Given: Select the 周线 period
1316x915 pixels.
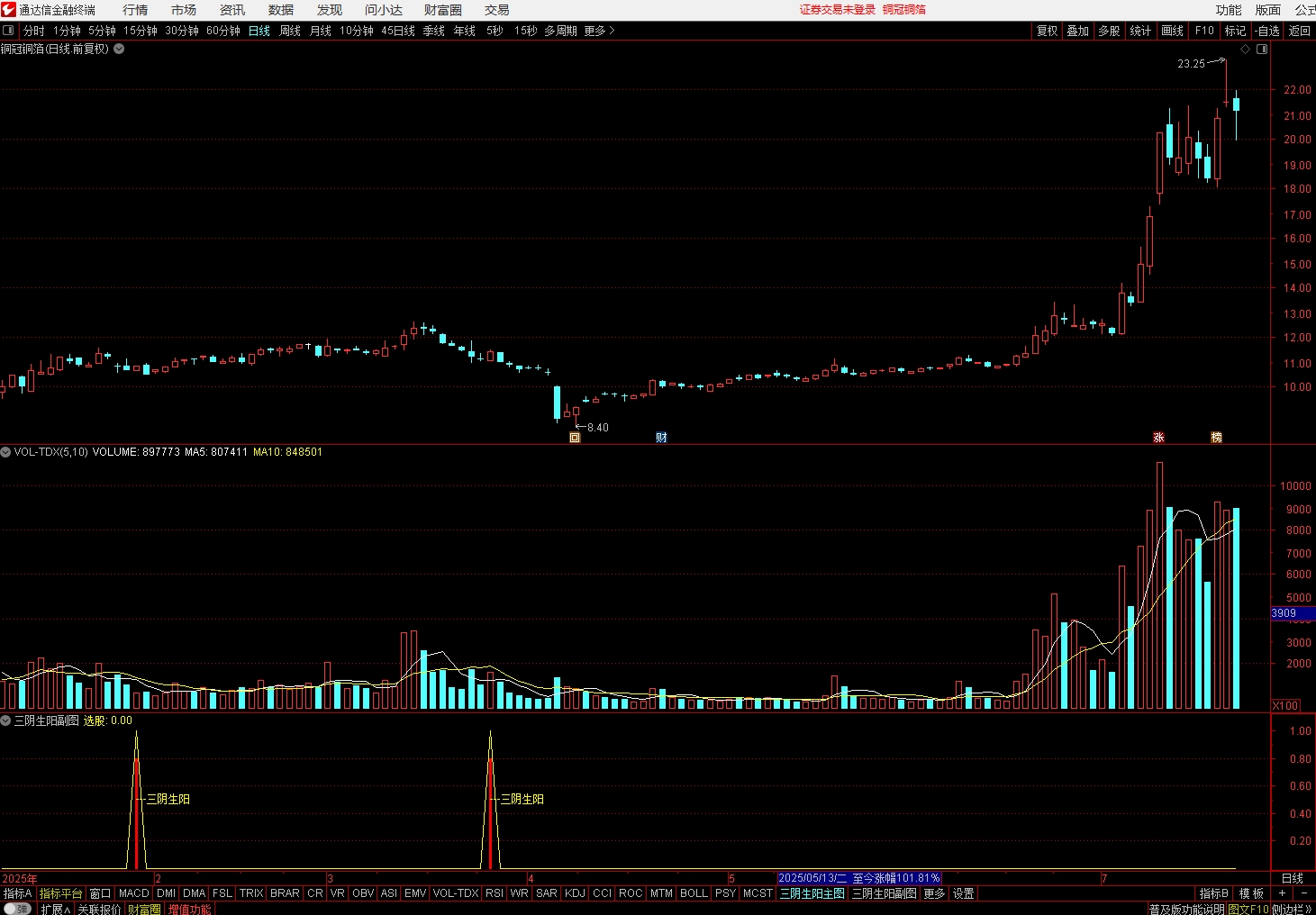Looking at the screenshot, I should pyautogui.click(x=290, y=31).
